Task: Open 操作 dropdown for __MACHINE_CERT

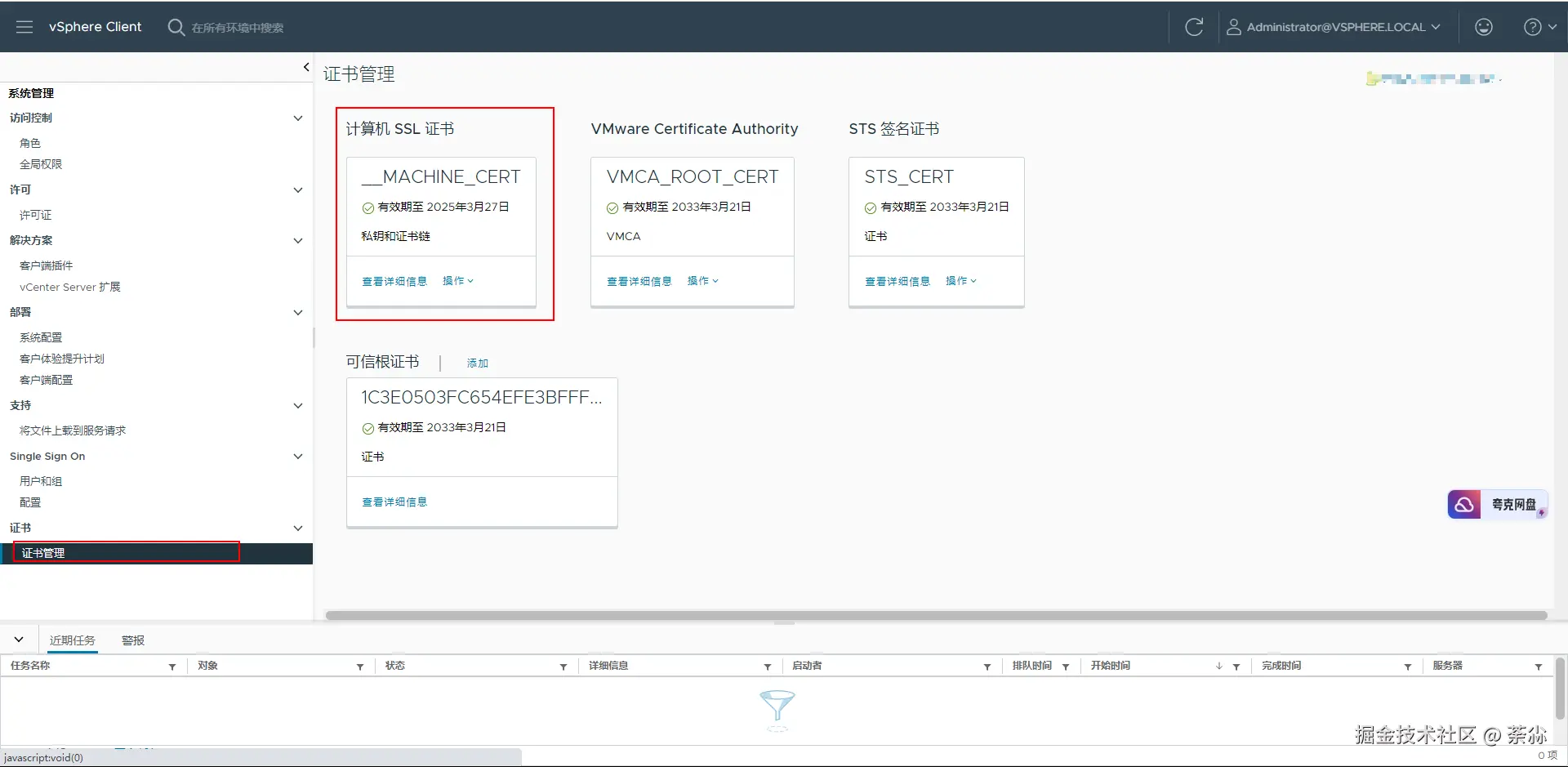Action: coord(457,281)
